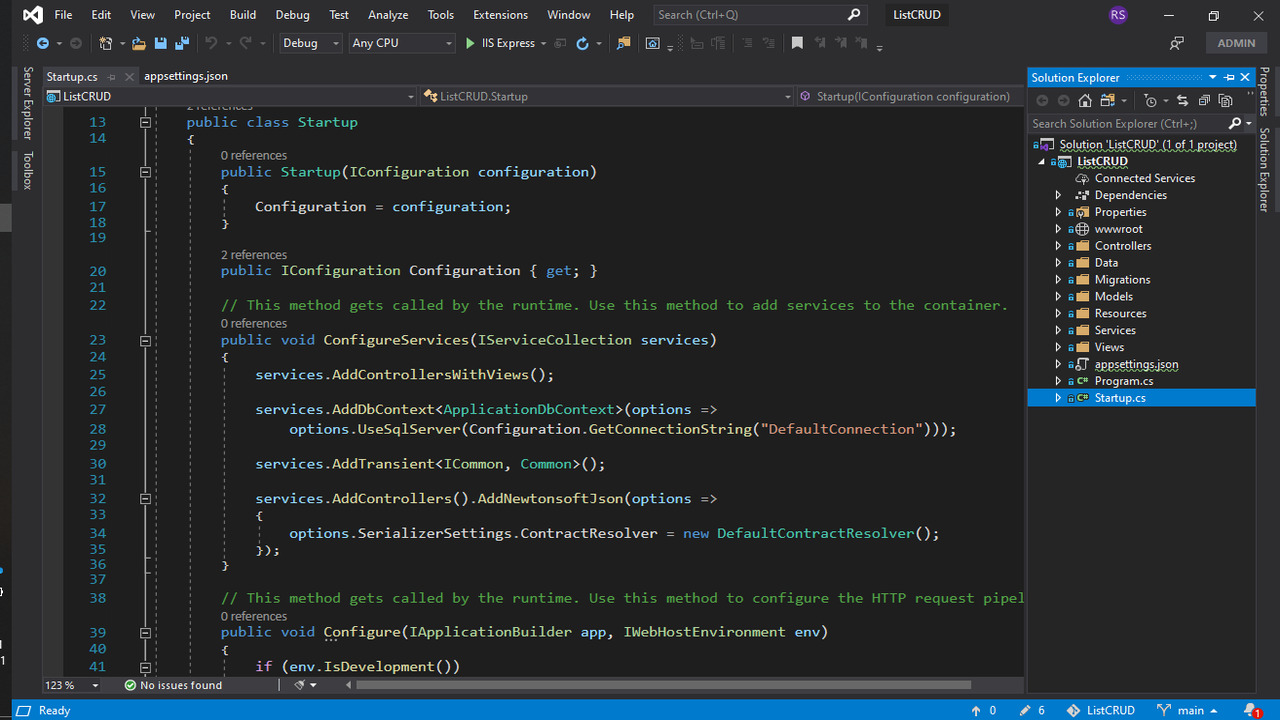This screenshot has height=720, width=1280.
Task: Click the Home icon in Solution Explorer
Action: point(1085,101)
